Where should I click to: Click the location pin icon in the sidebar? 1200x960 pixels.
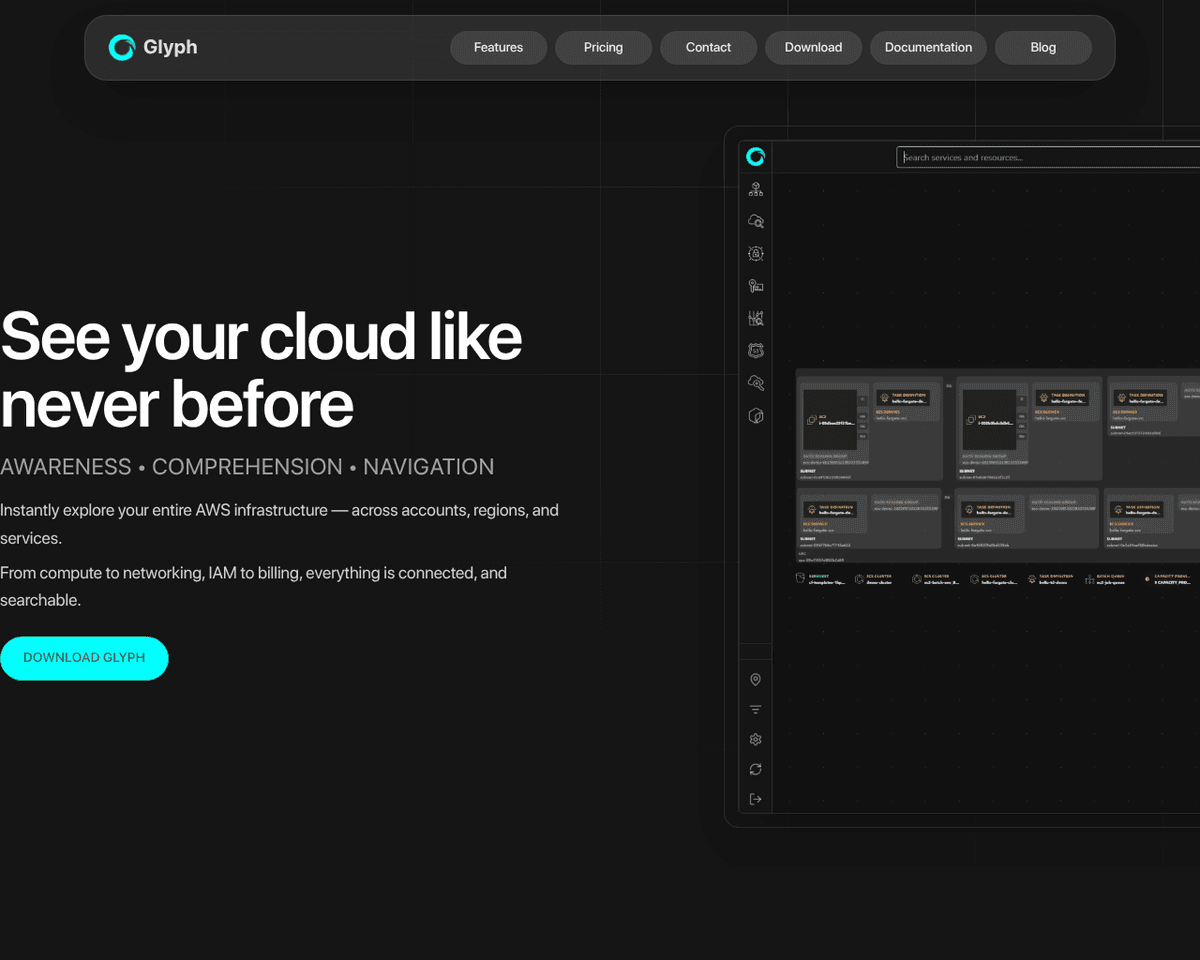(756, 680)
